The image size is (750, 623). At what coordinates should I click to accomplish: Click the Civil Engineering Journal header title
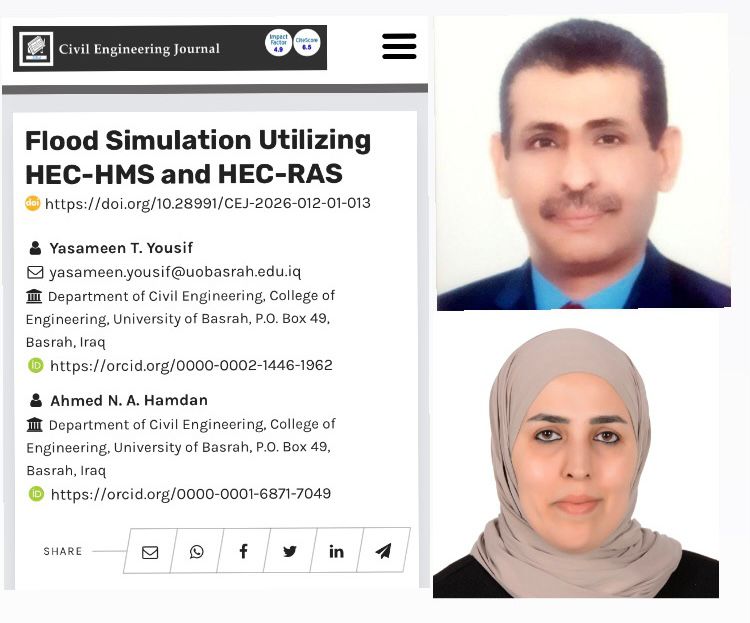pos(140,48)
